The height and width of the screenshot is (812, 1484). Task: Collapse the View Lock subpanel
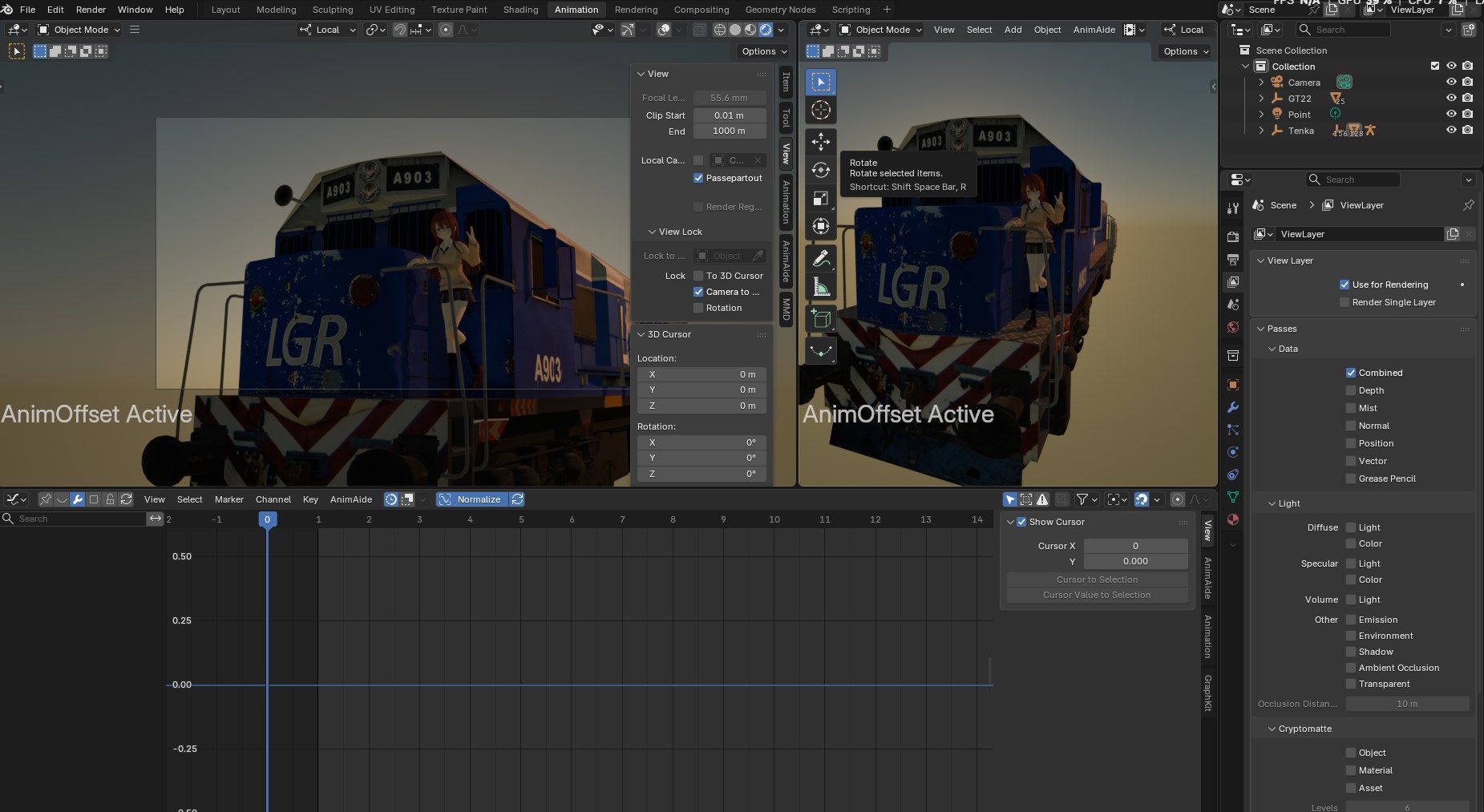click(x=653, y=232)
